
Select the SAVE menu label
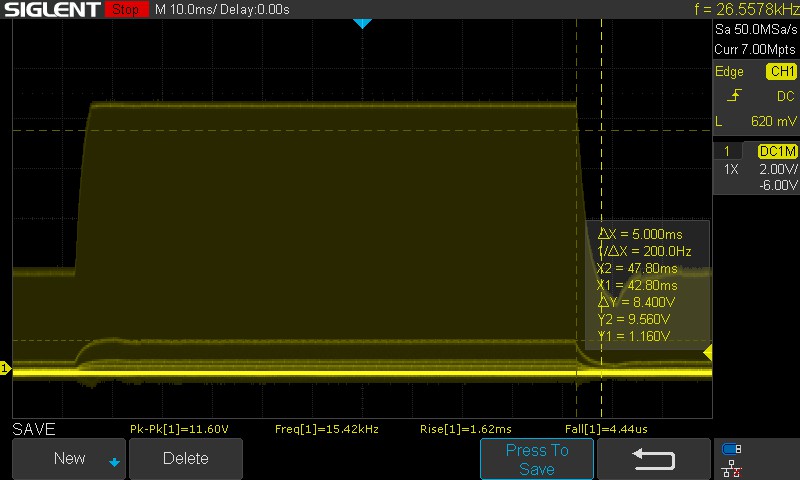coord(34,429)
